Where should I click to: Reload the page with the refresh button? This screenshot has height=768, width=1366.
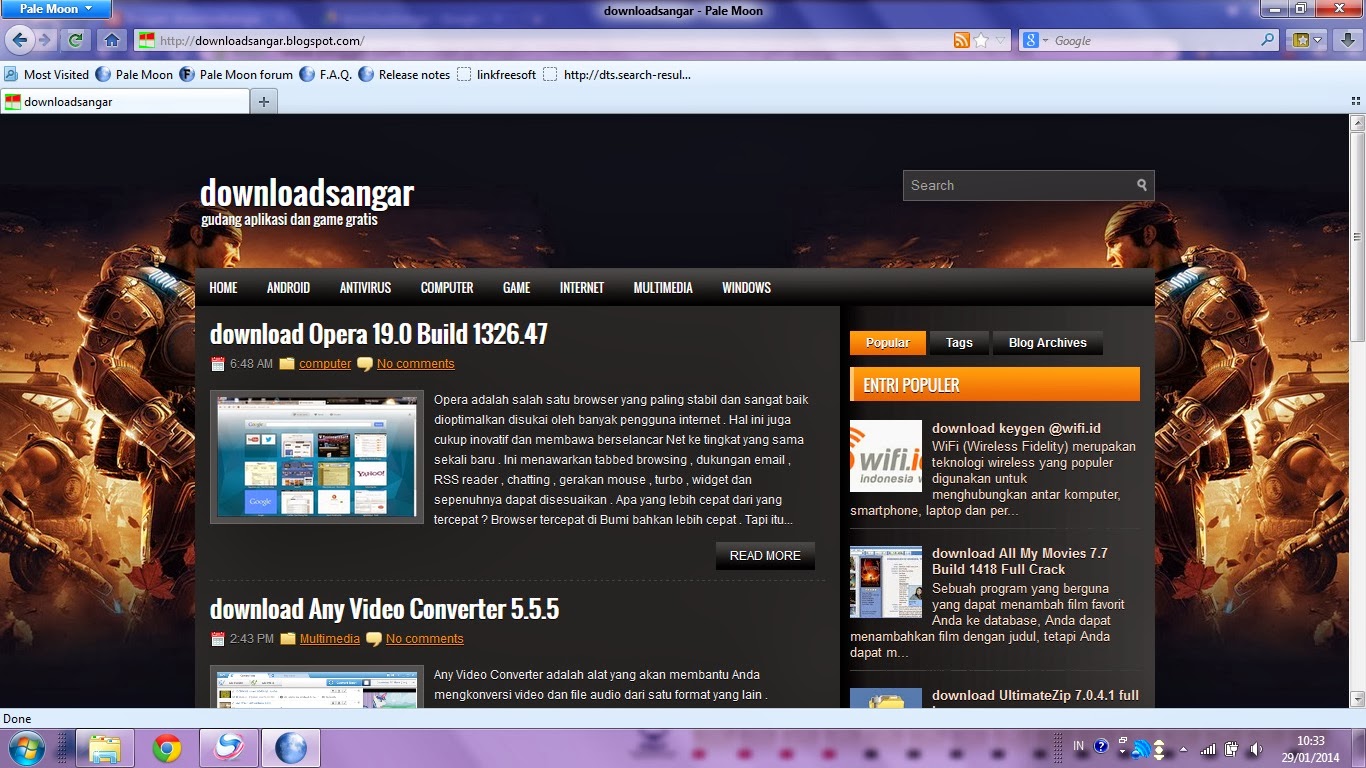pos(75,40)
